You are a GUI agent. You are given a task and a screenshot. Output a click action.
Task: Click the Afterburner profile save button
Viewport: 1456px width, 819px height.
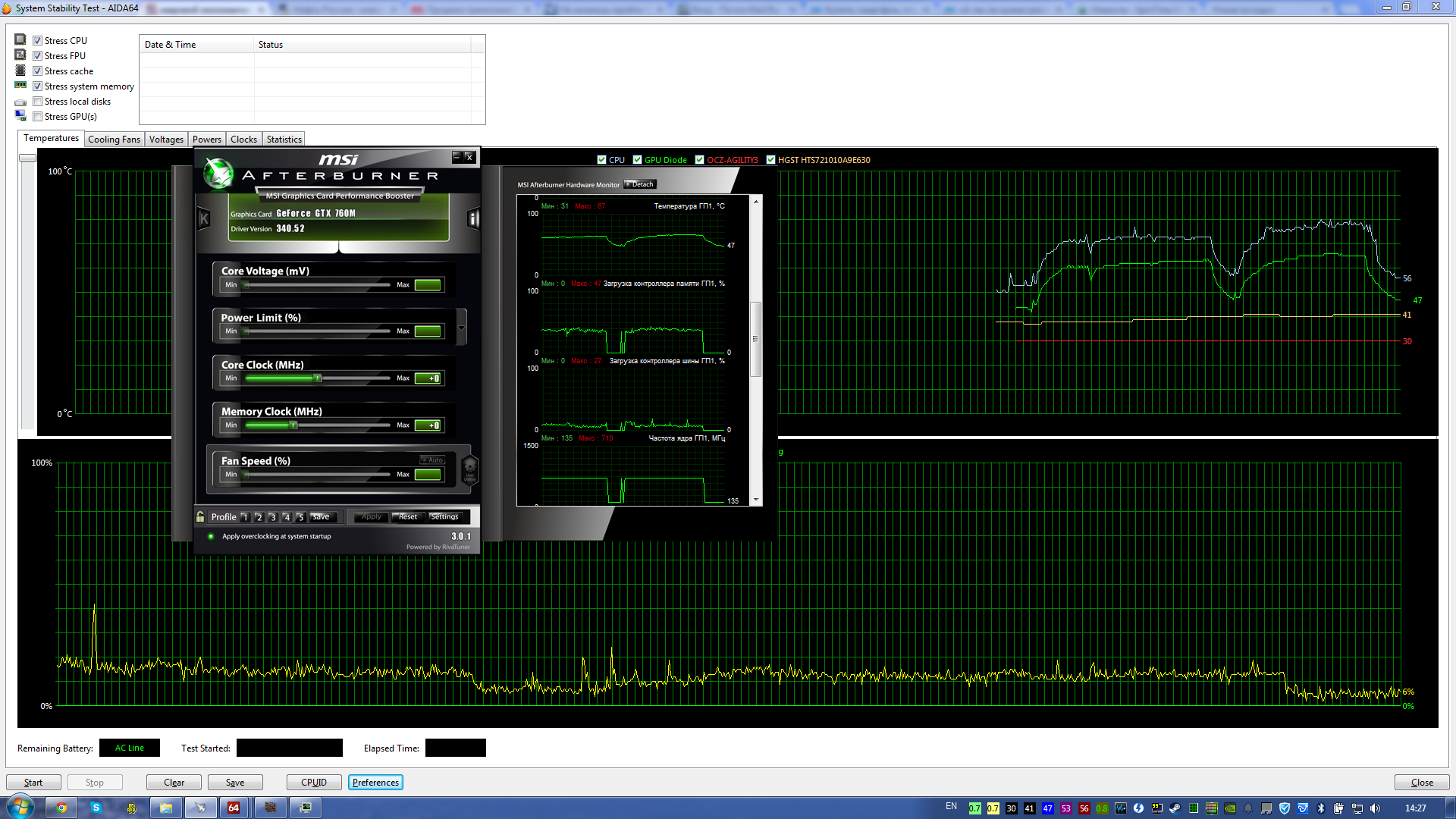[322, 516]
